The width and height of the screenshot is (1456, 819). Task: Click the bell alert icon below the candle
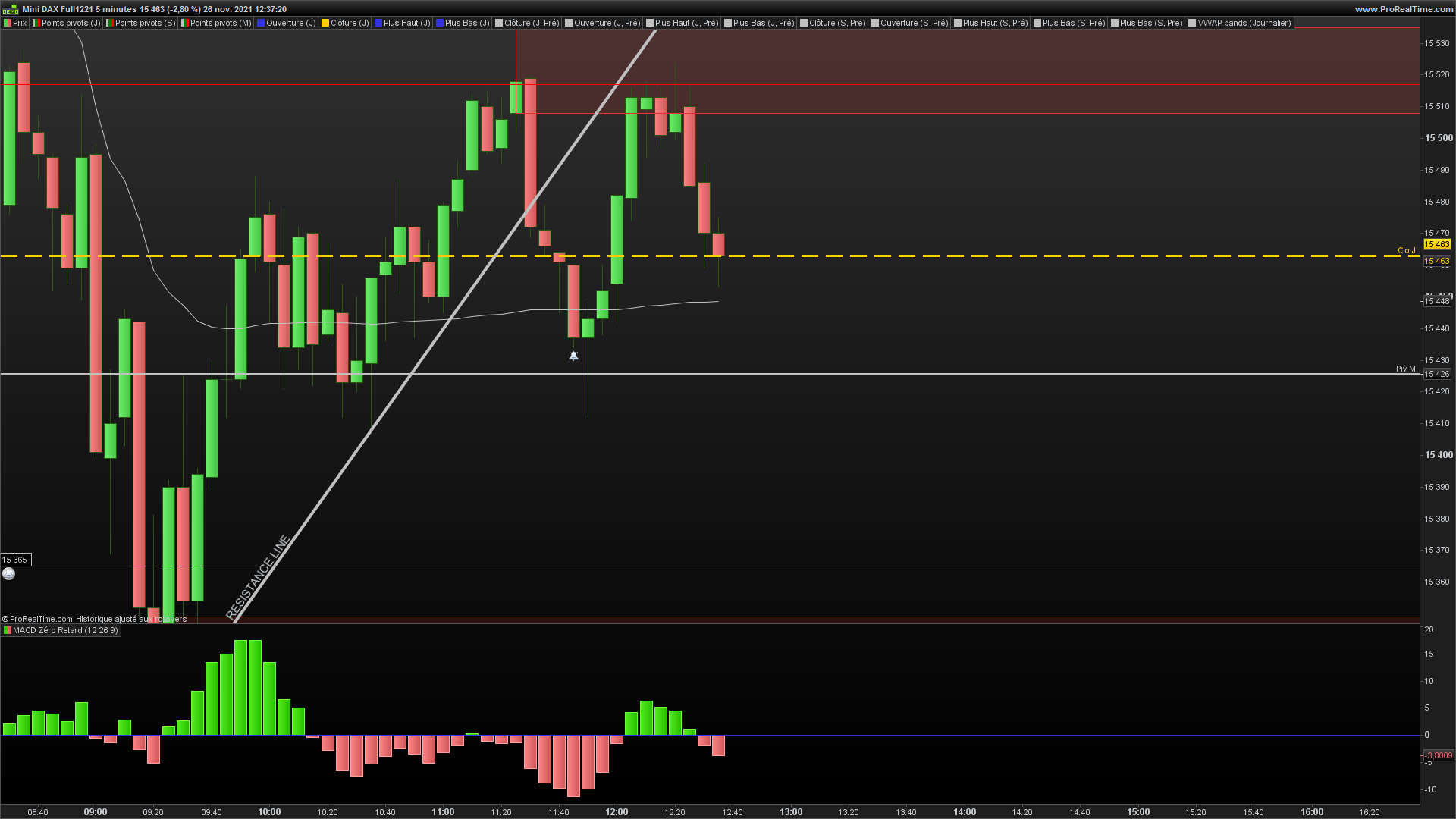[x=573, y=356]
